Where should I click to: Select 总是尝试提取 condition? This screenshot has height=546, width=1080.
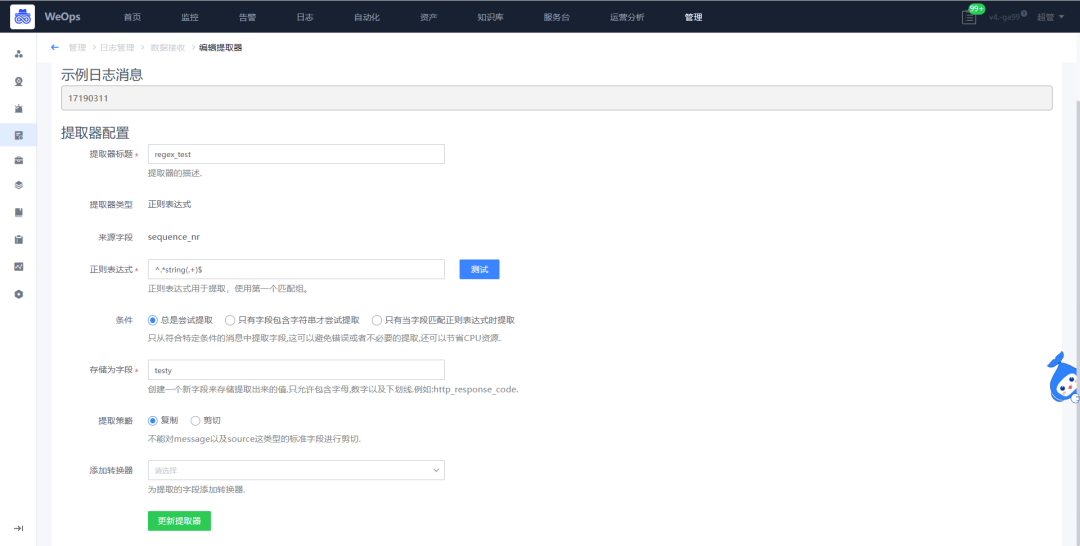153,320
